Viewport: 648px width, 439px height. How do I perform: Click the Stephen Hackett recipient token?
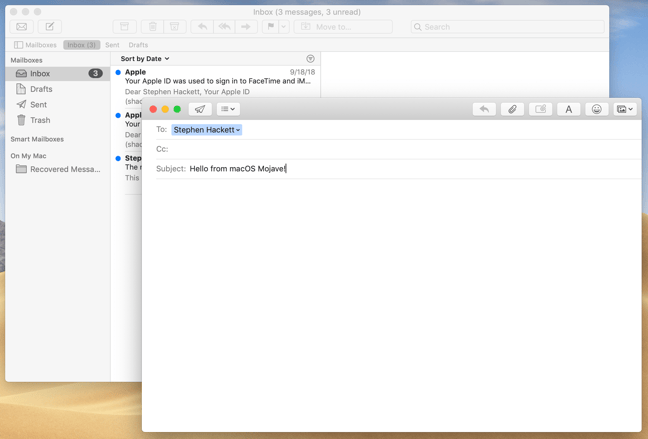pyautogui.click(x=207, y=130)
